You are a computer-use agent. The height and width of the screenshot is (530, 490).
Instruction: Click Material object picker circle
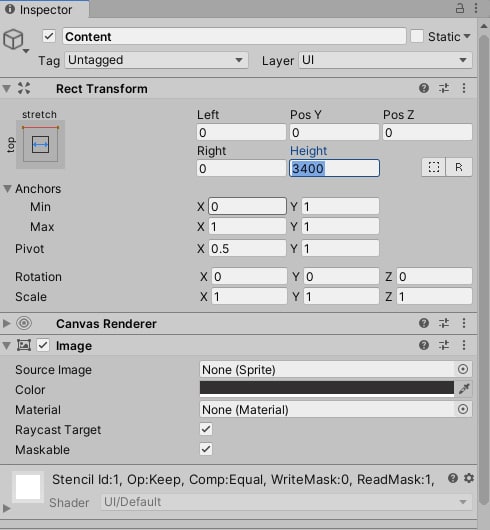(463, 409)
